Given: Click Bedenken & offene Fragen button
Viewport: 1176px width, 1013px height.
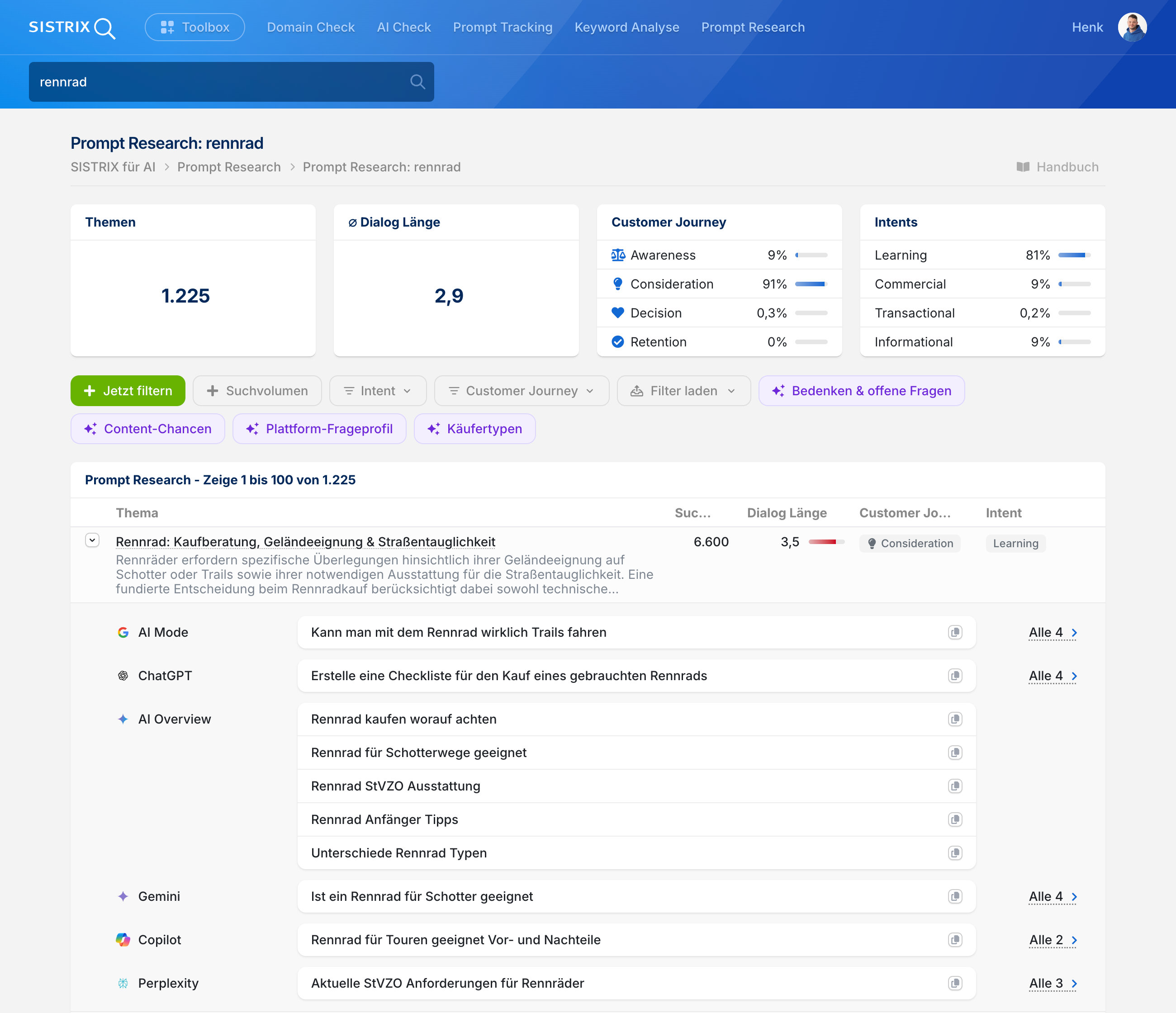Looking at the screenshot, I should [x=861, y=391].
